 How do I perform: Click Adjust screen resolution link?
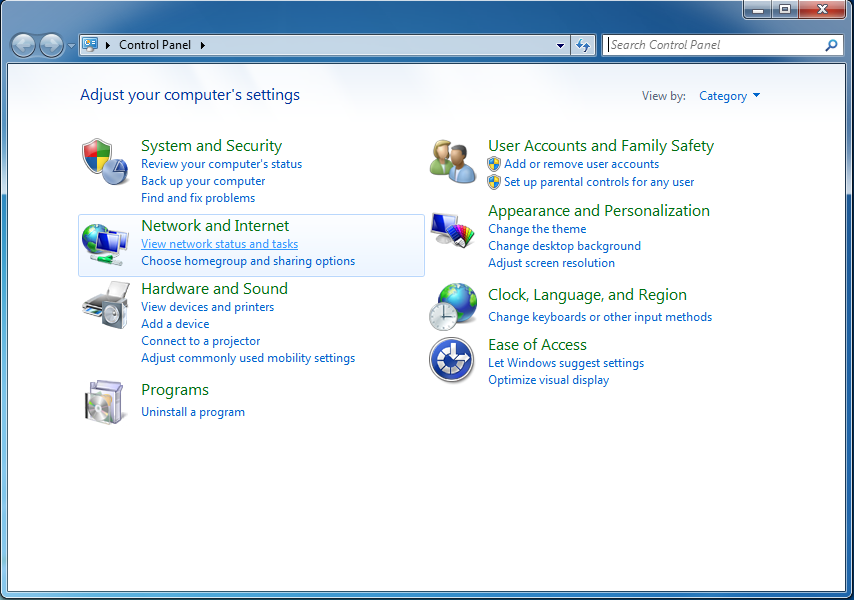coord(551,263)
